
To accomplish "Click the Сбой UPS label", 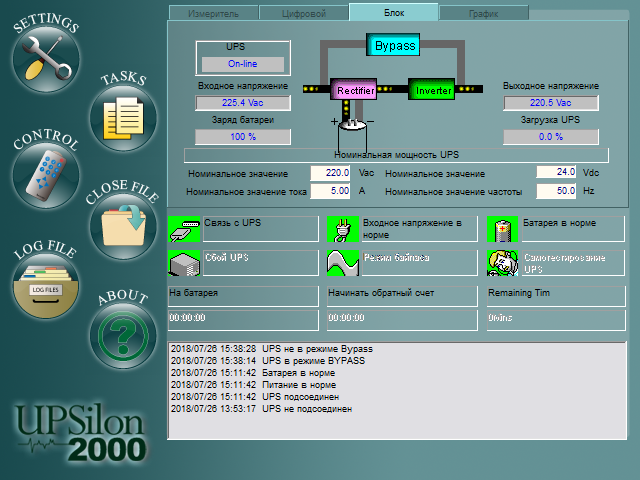I will tap(261, 263).
